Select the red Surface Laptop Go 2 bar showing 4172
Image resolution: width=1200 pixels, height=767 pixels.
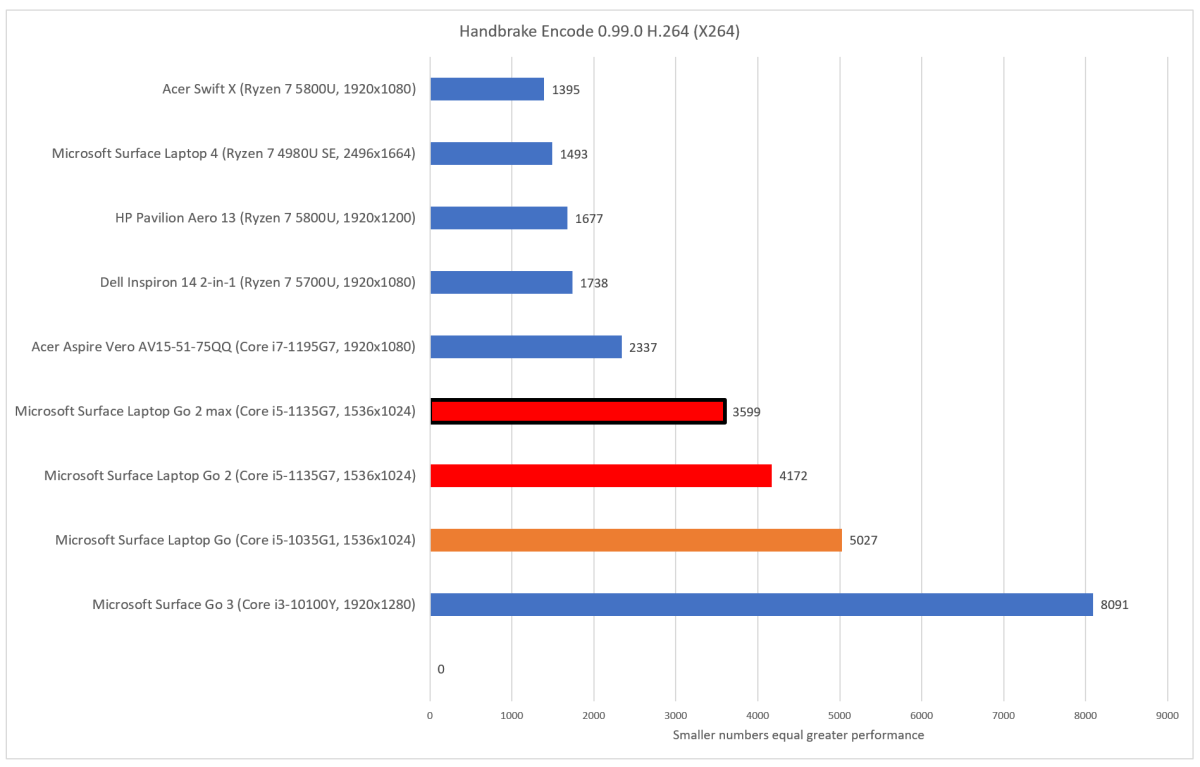click(x=601, y=476)
